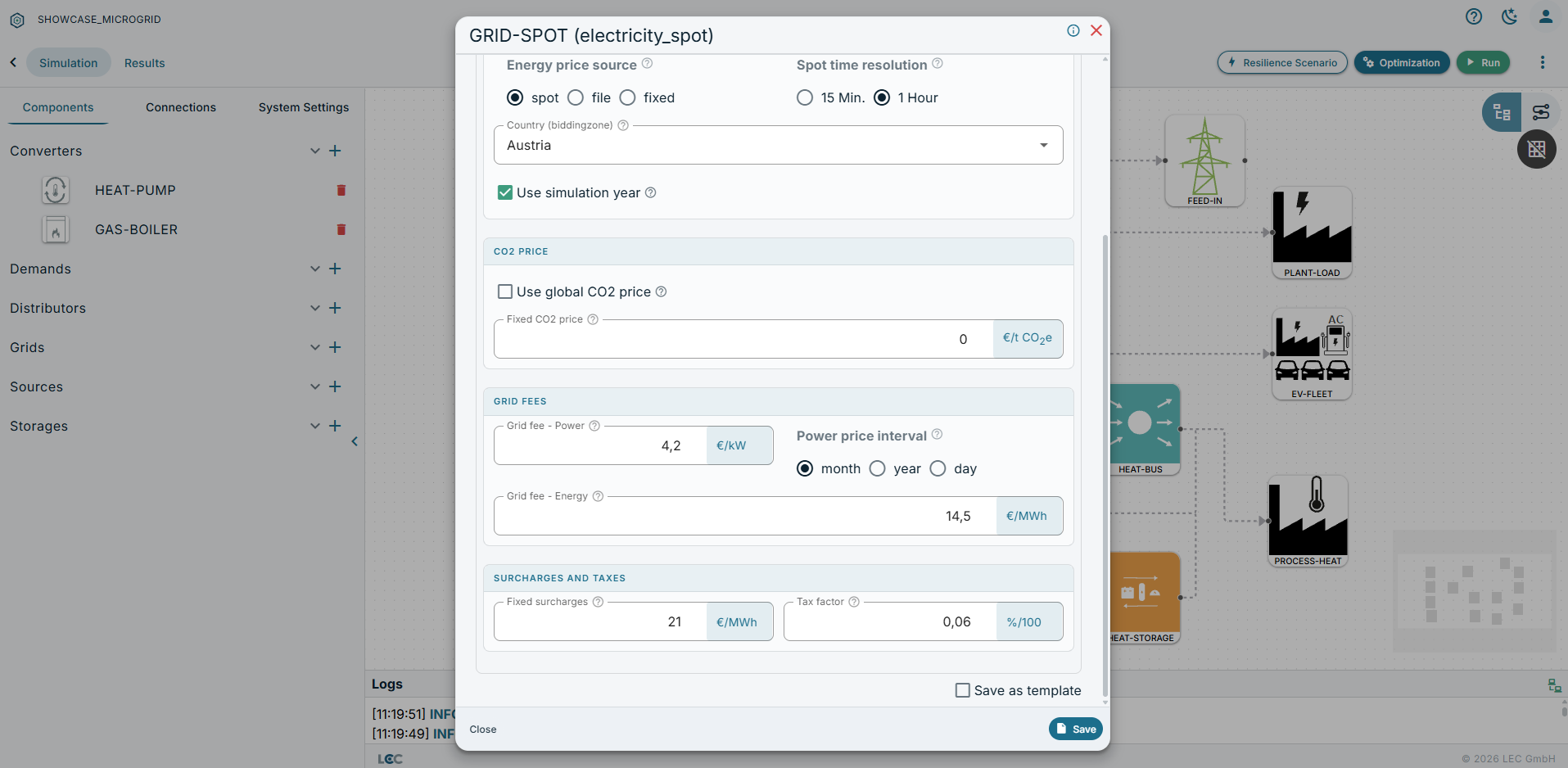Expand the Distributors section chevron

315,308
